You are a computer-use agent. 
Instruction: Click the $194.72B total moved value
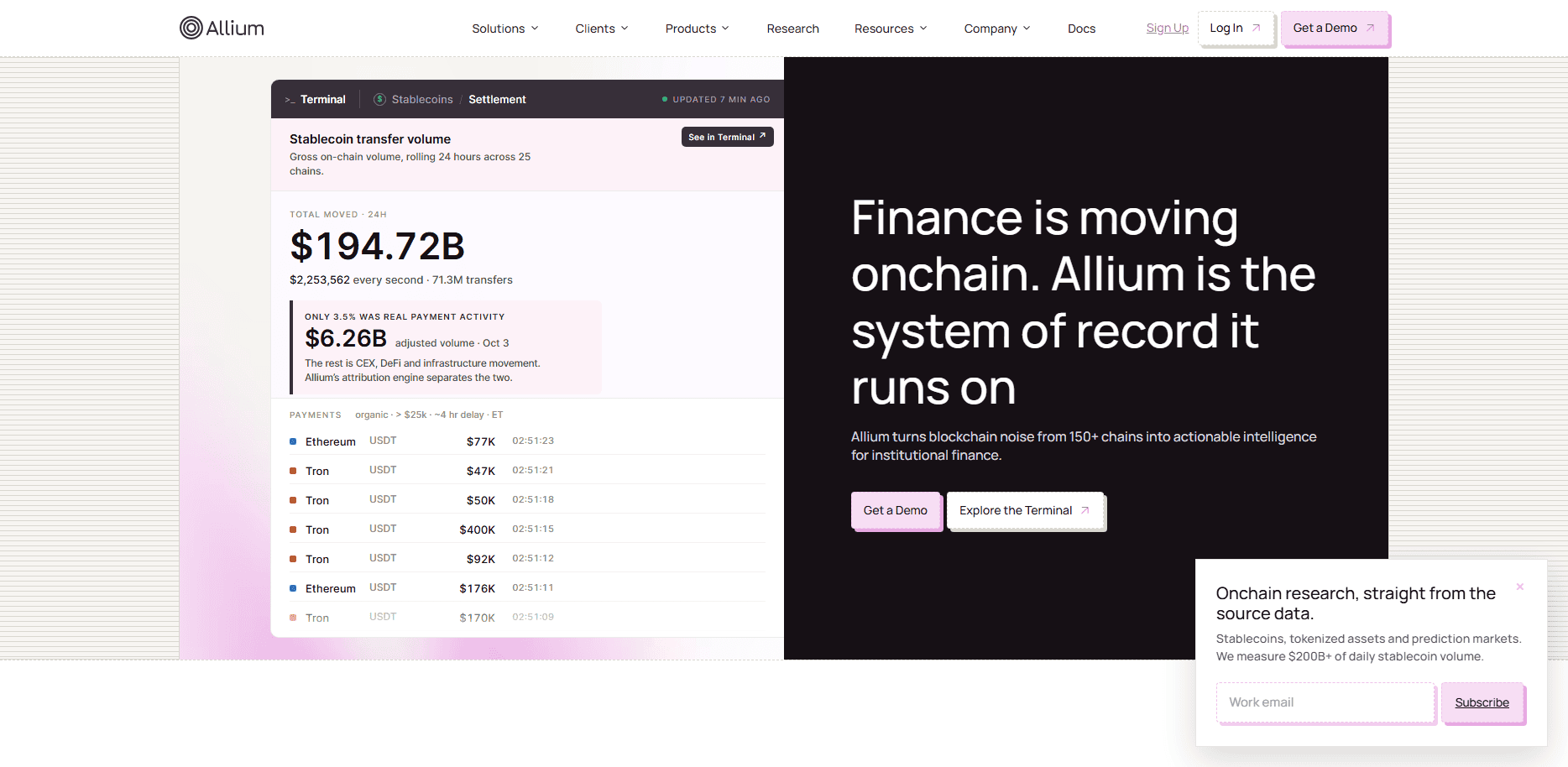(377, 246)
